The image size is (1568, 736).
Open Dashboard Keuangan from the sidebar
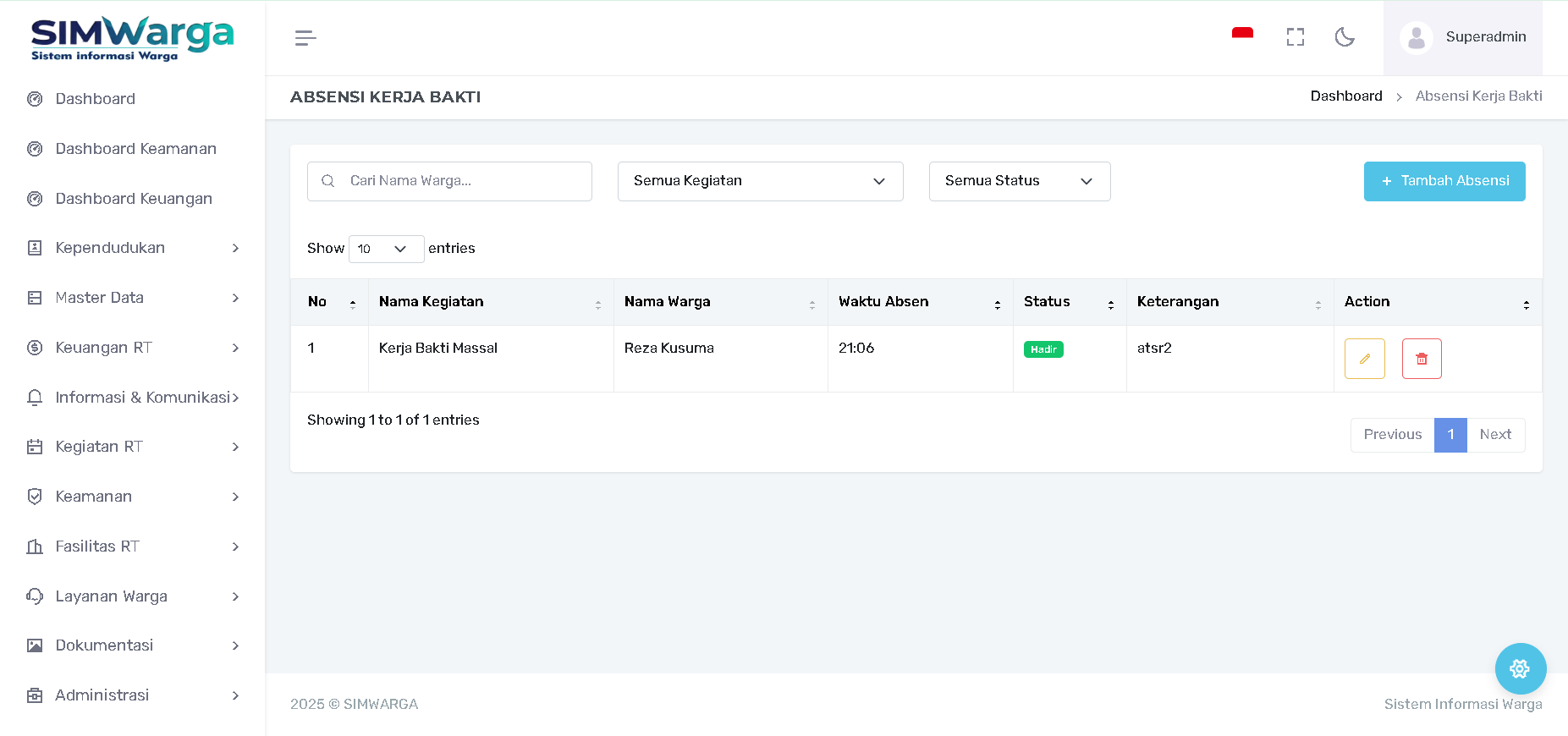tap(134, 199)
